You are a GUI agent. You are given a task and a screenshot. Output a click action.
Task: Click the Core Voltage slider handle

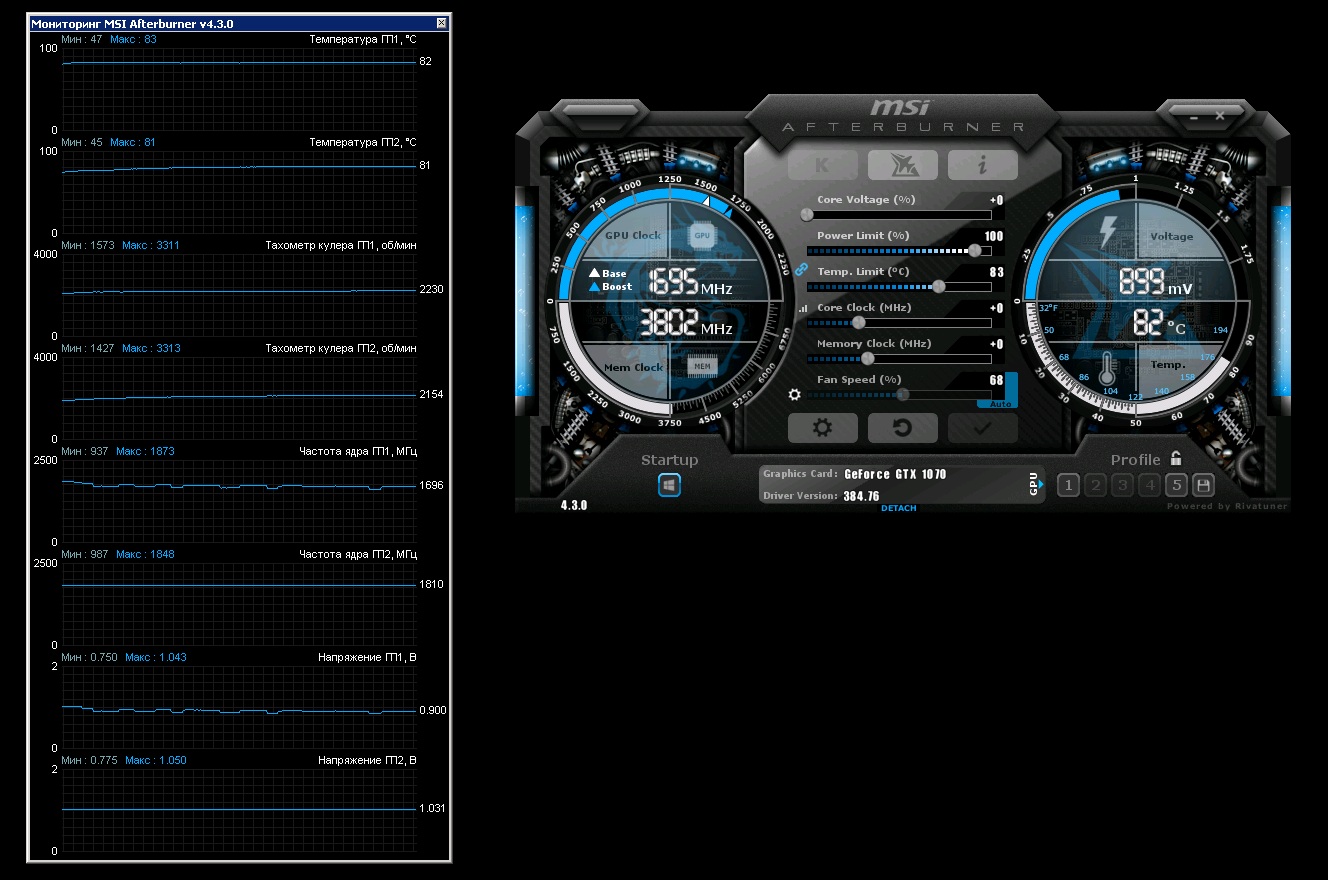coord(808,214)
